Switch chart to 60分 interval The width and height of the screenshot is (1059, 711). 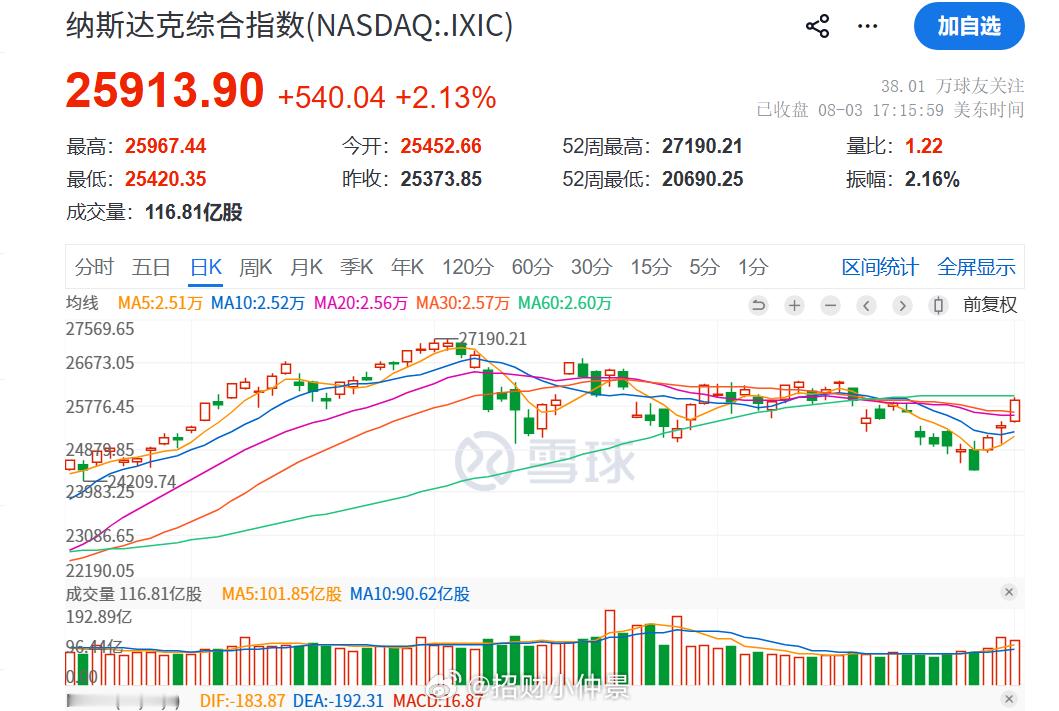point(532,267)
